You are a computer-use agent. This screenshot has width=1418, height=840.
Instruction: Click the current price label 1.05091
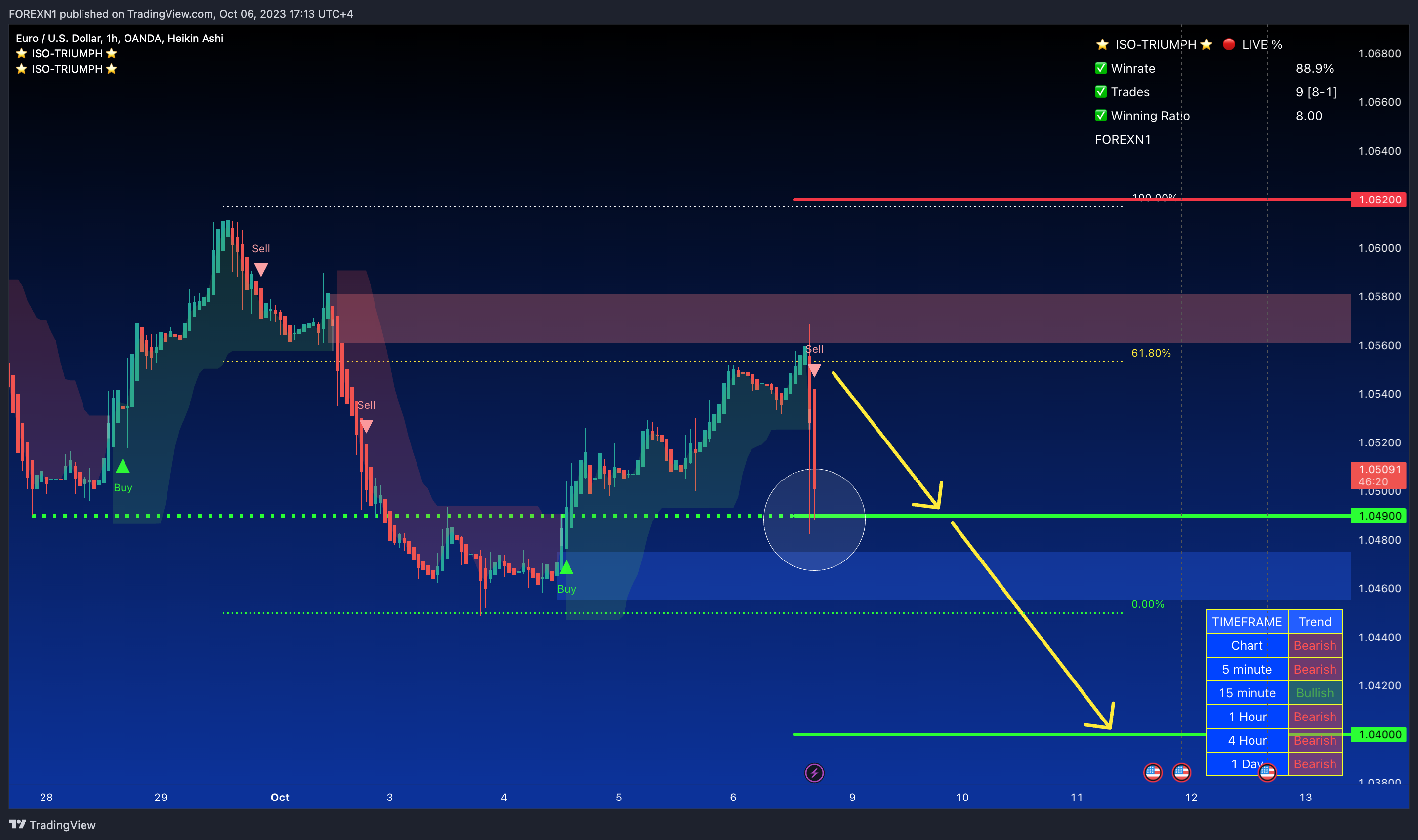coord(1378,476)
